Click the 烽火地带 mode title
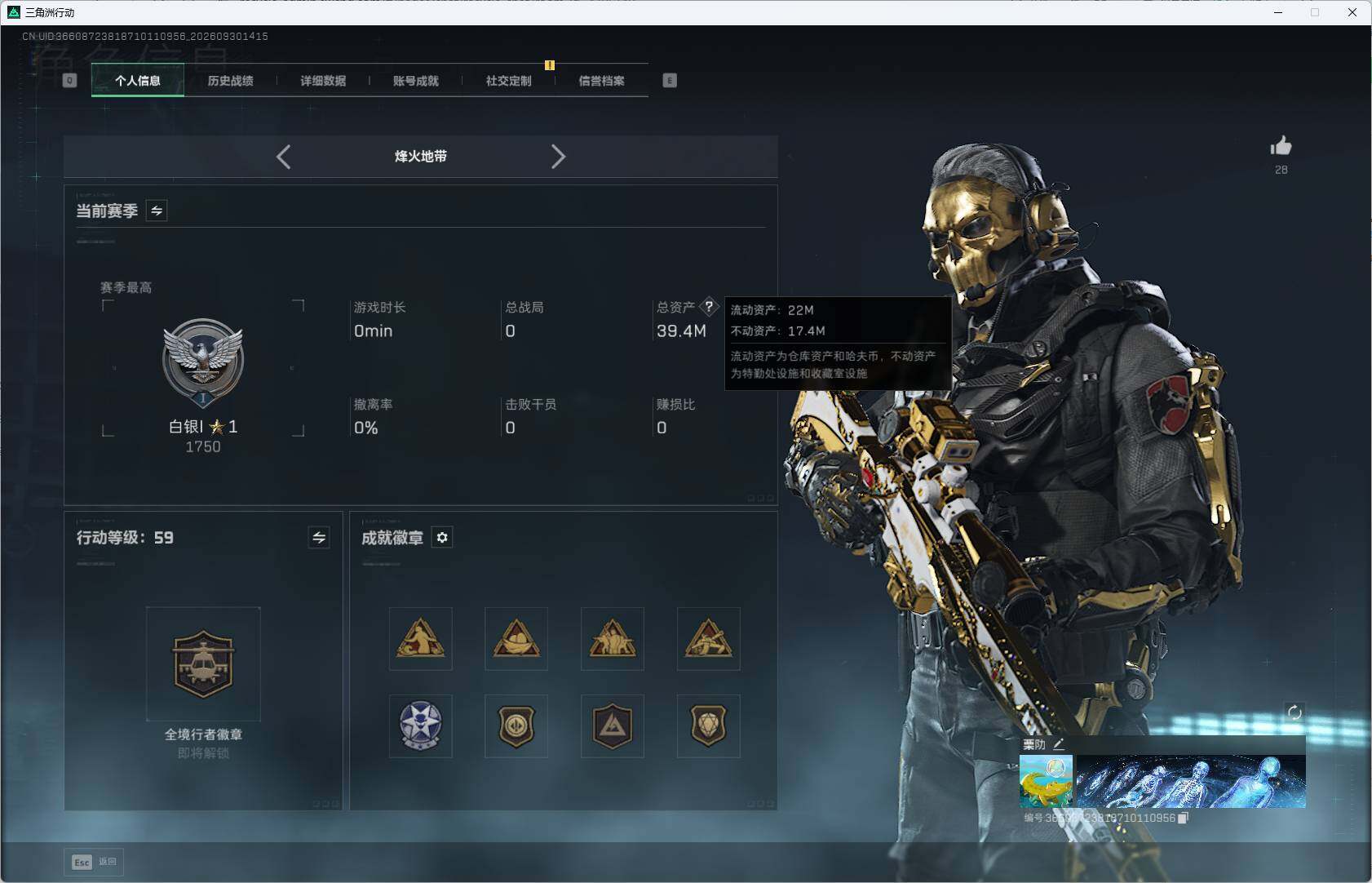The width and height of the screenshot is (1372, 883). point(421,156)
